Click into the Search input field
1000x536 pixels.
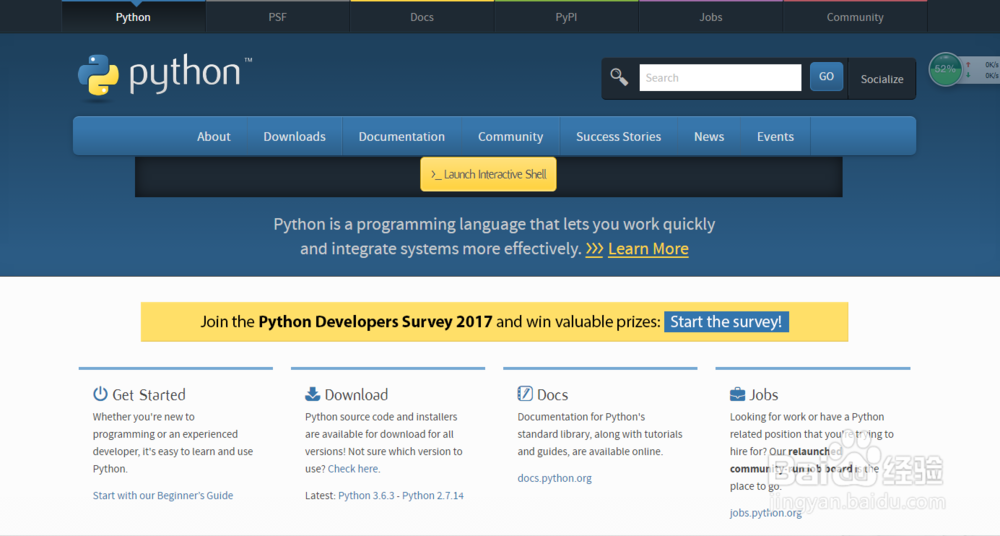pyautogui.click(x=721, y=78)
